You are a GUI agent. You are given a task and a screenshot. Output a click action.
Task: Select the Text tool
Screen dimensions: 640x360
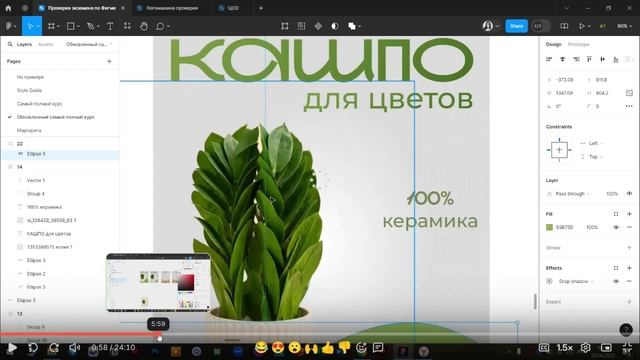[110, 26]
